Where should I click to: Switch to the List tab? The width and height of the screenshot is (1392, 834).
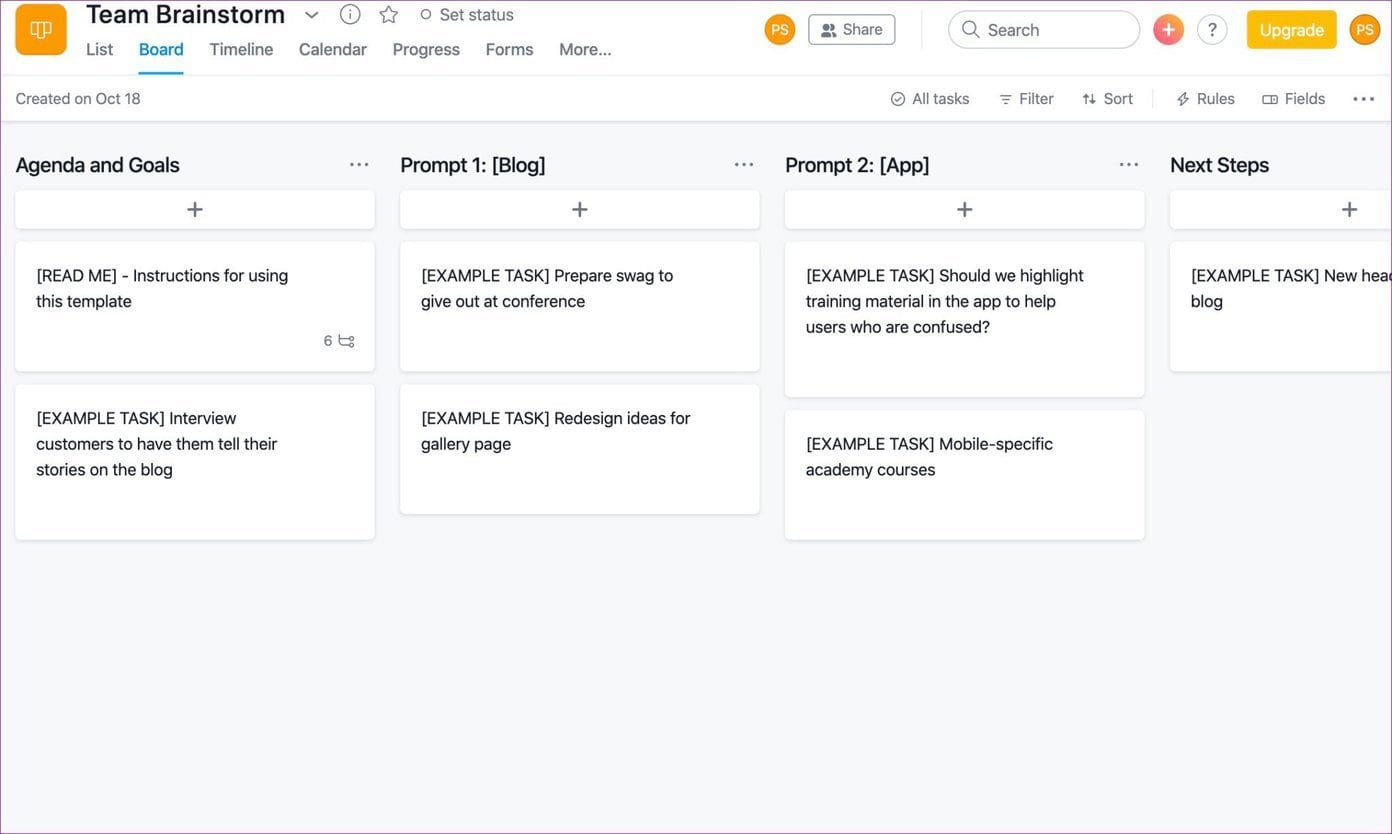click(x=99, y=49)
